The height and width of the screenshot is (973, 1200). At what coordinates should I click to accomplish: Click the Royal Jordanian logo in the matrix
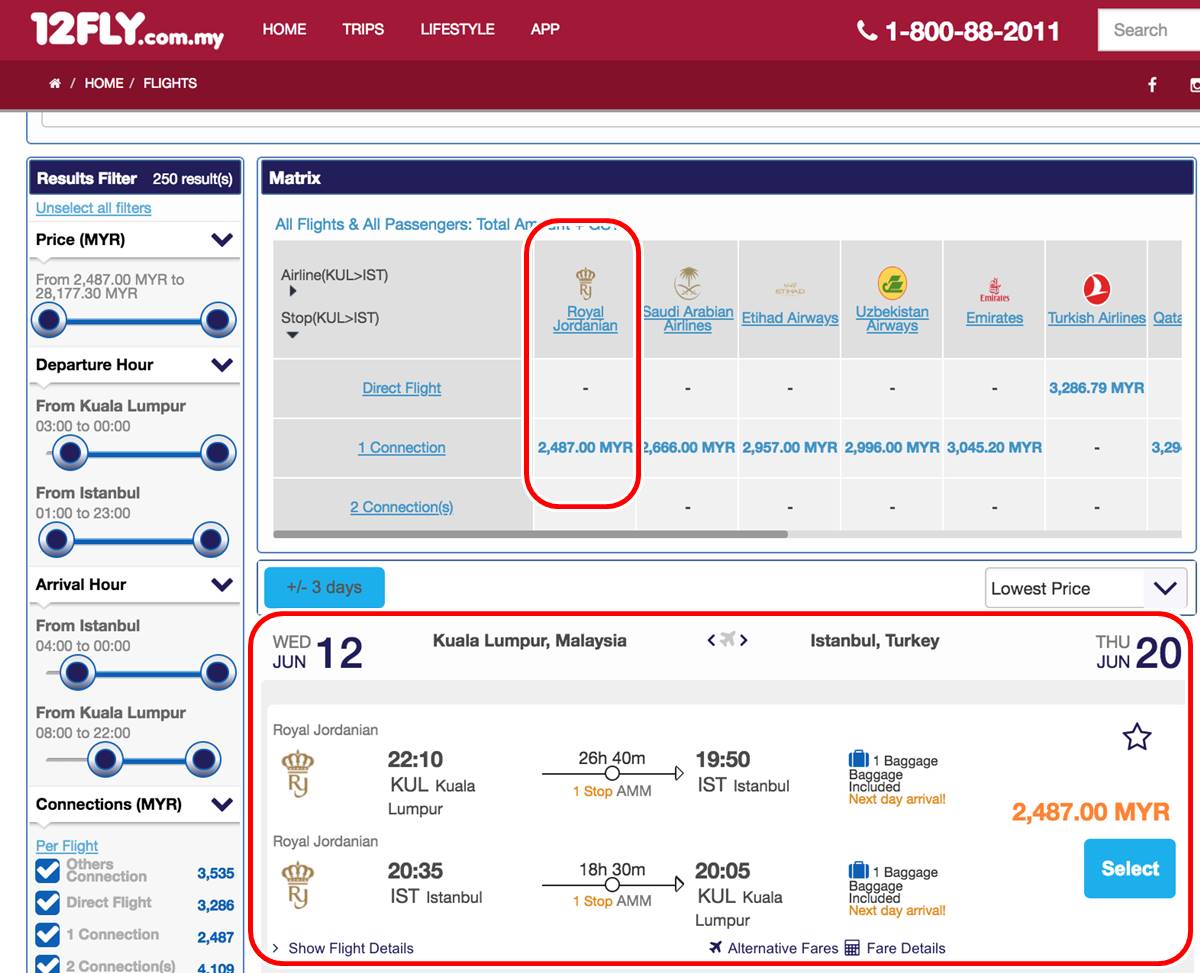[585, 283]
